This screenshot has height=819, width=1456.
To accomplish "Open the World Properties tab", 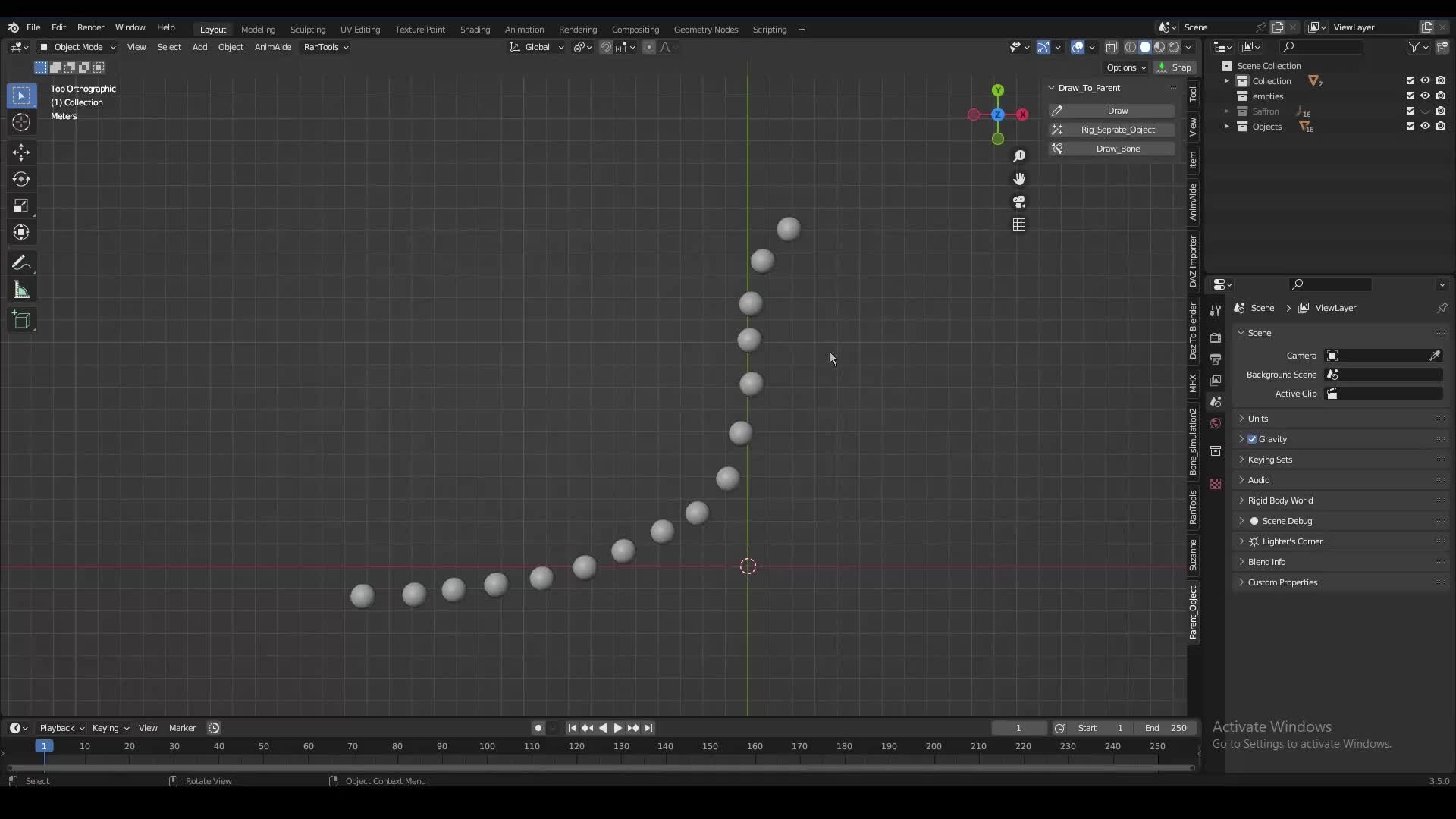I will (1216, 424).
